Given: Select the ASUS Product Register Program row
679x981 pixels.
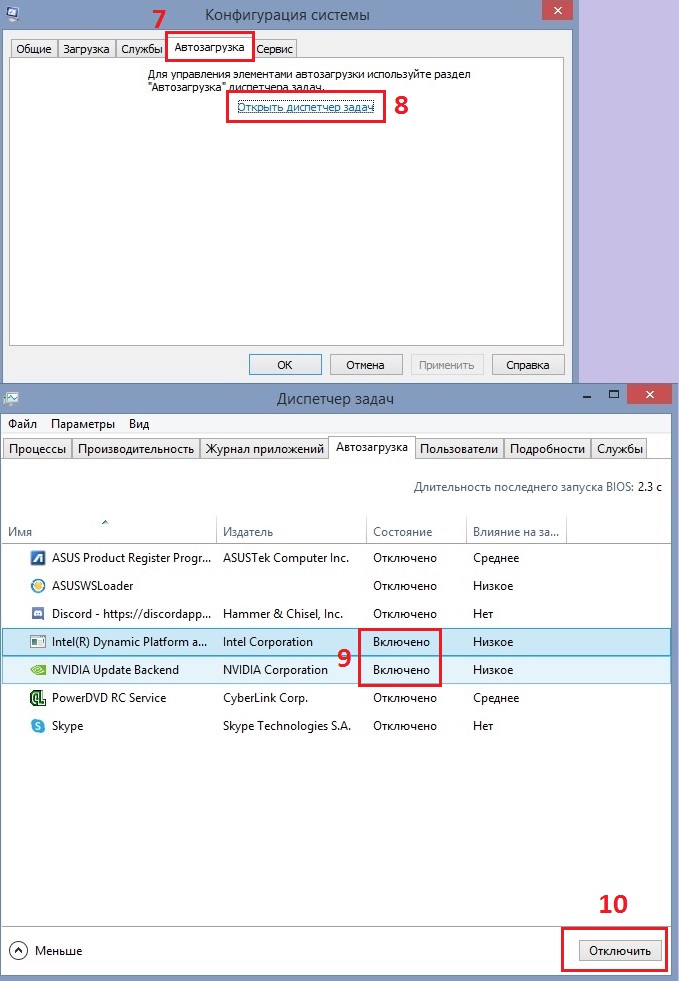Looking at the screenshot, I should pos(336,557).
